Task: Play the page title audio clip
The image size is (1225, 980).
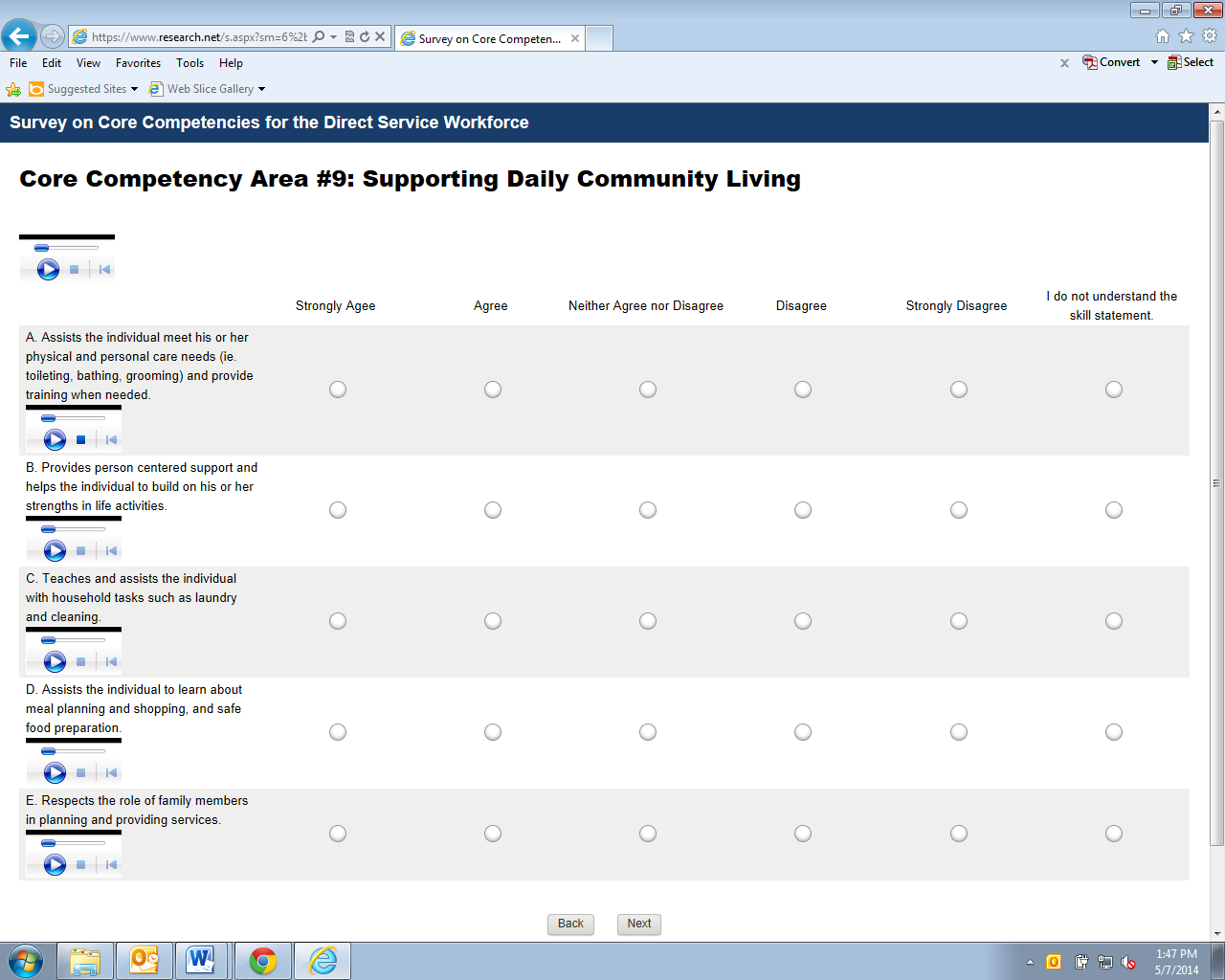Action: [x=48, y=270]
